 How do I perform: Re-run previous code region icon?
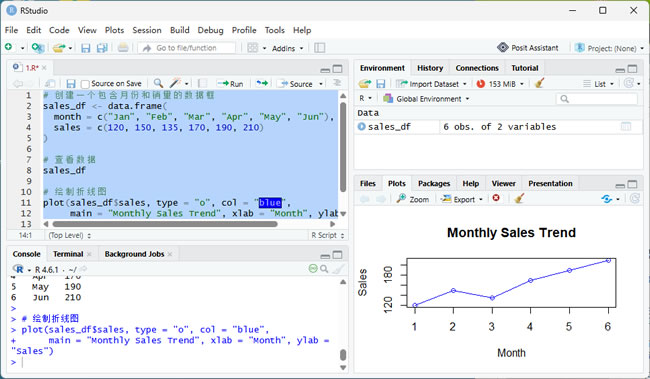point(262,83)
